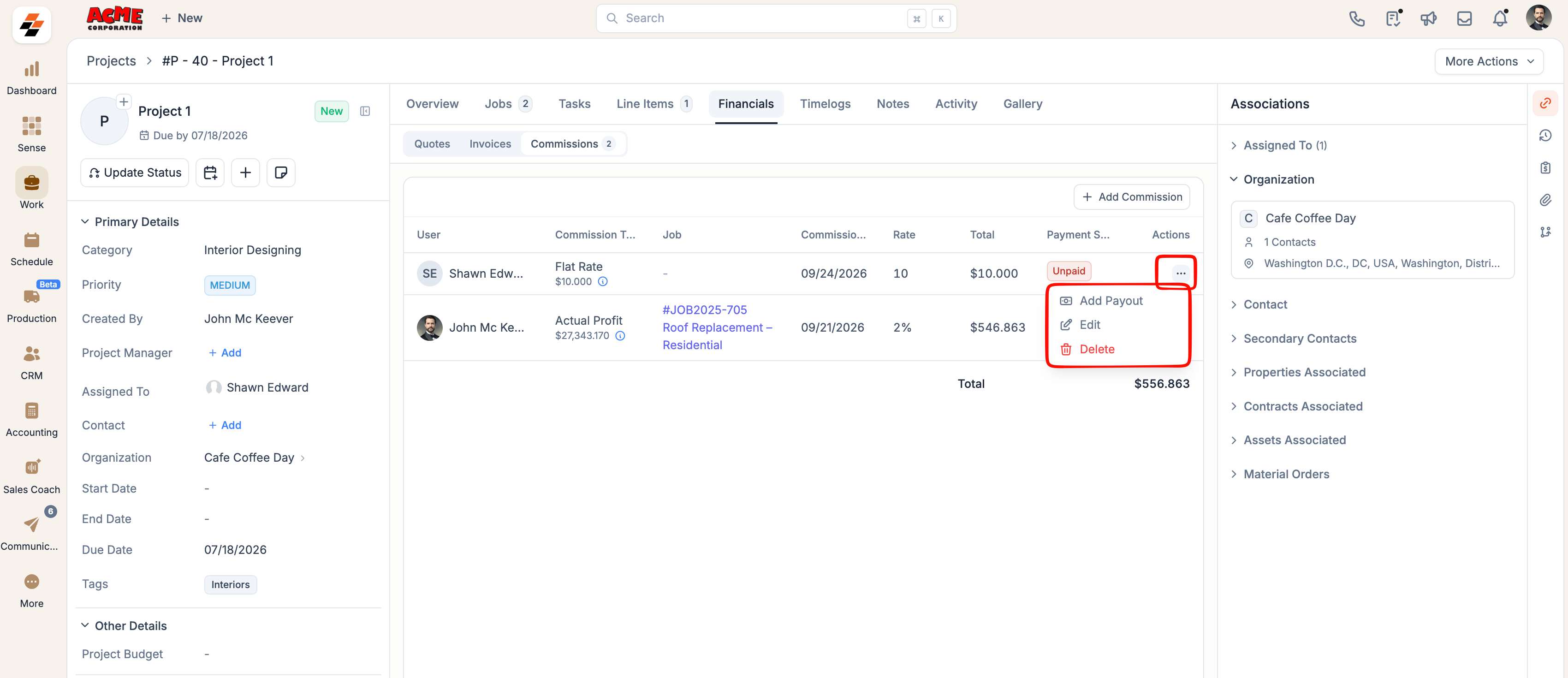Click info icon beside $27,343.170
This screenshot has width=1568, height=678.
click(620, 336)
